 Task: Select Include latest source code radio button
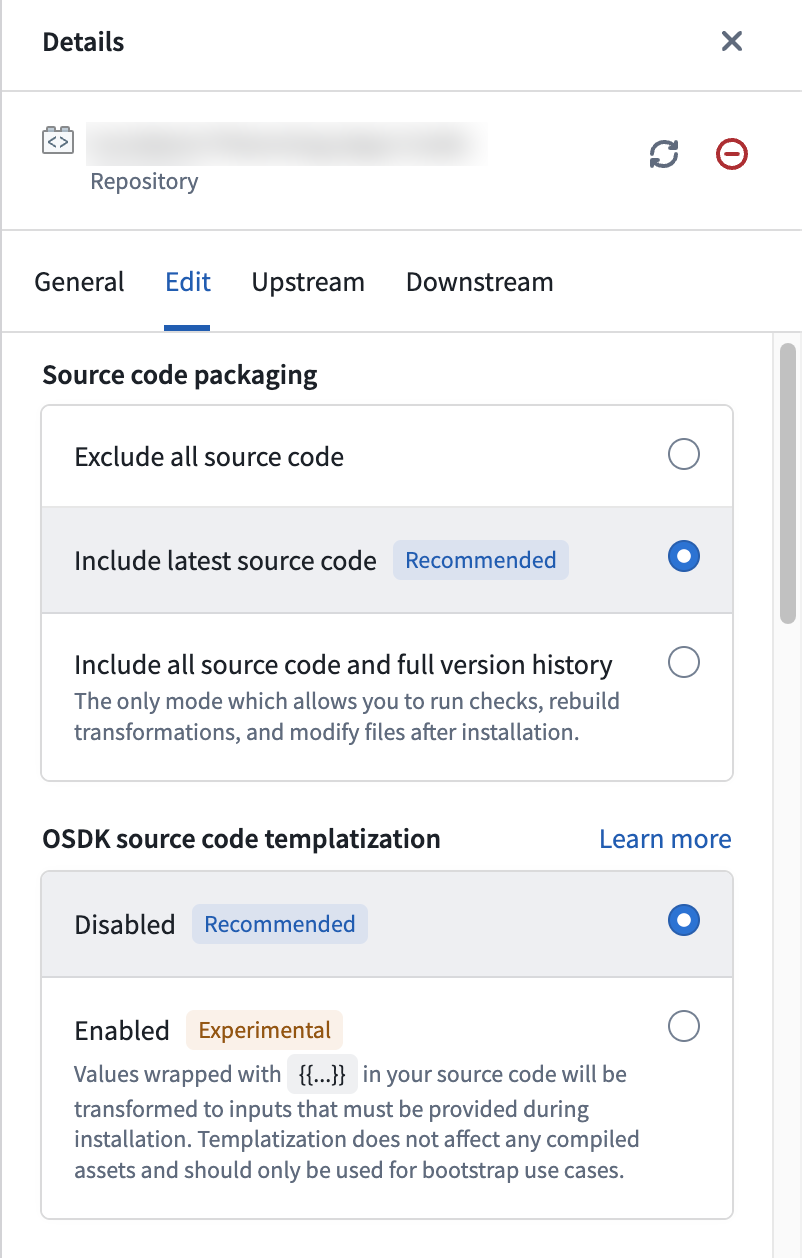(x=684, y=556)
